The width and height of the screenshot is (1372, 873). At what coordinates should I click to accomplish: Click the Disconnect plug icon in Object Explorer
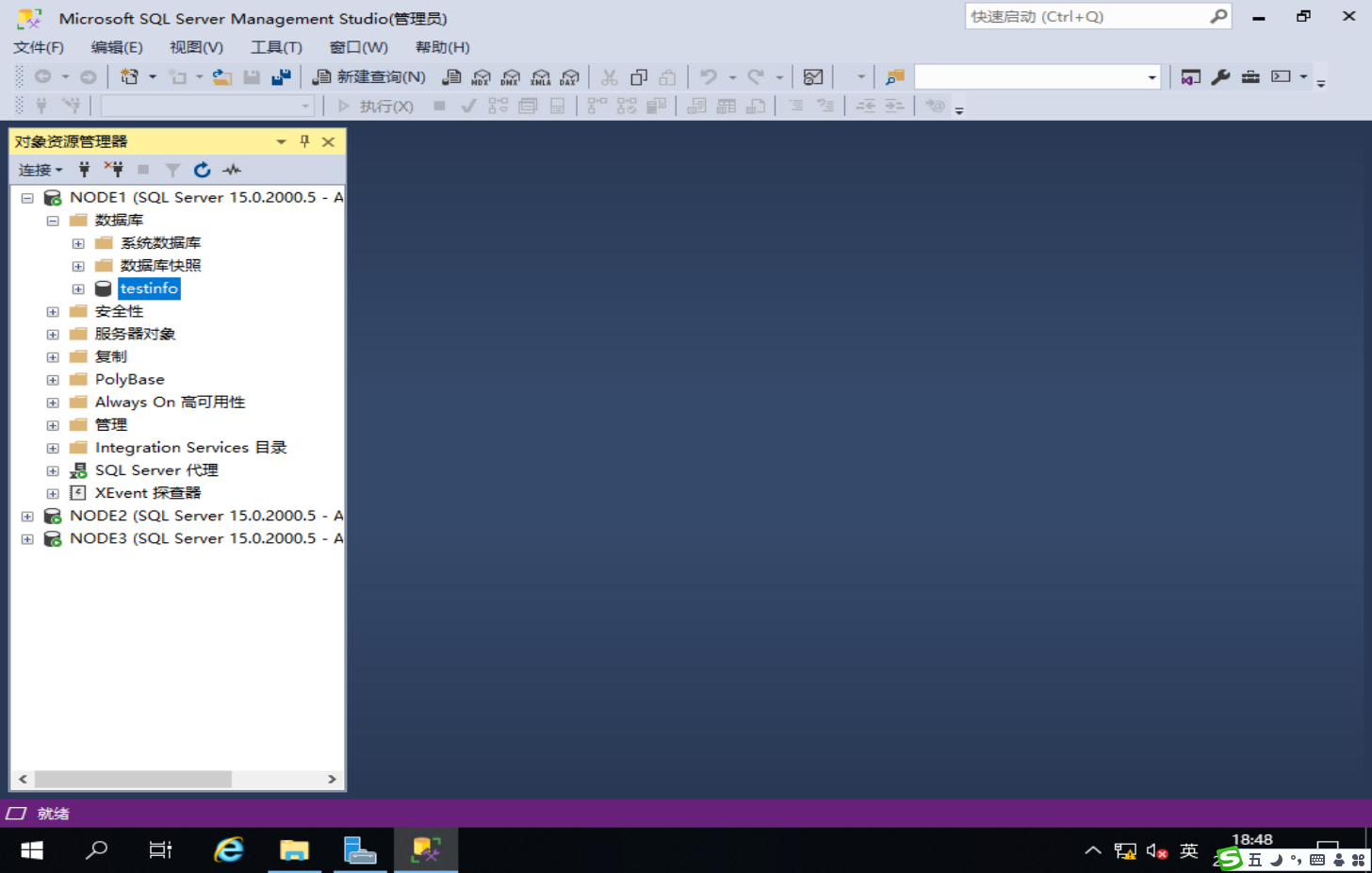(114, 170)
